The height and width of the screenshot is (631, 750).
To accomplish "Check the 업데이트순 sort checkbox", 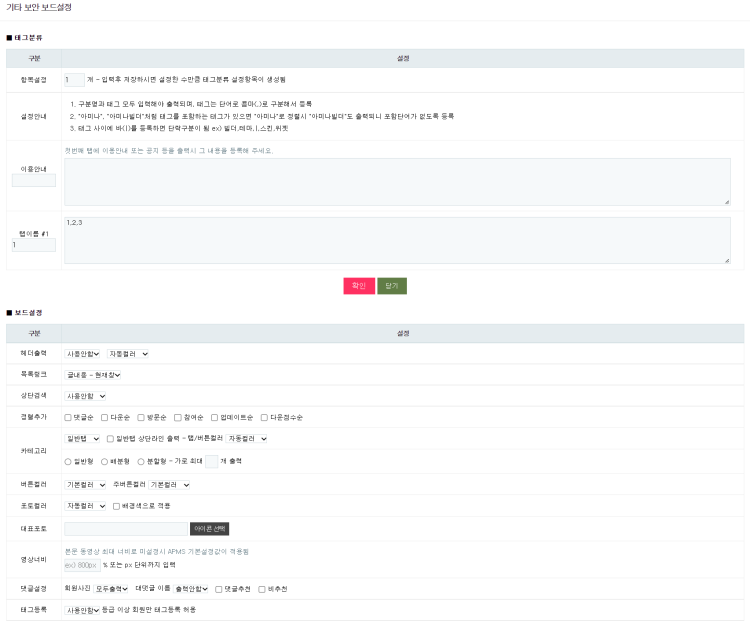I will pos(214,418).
